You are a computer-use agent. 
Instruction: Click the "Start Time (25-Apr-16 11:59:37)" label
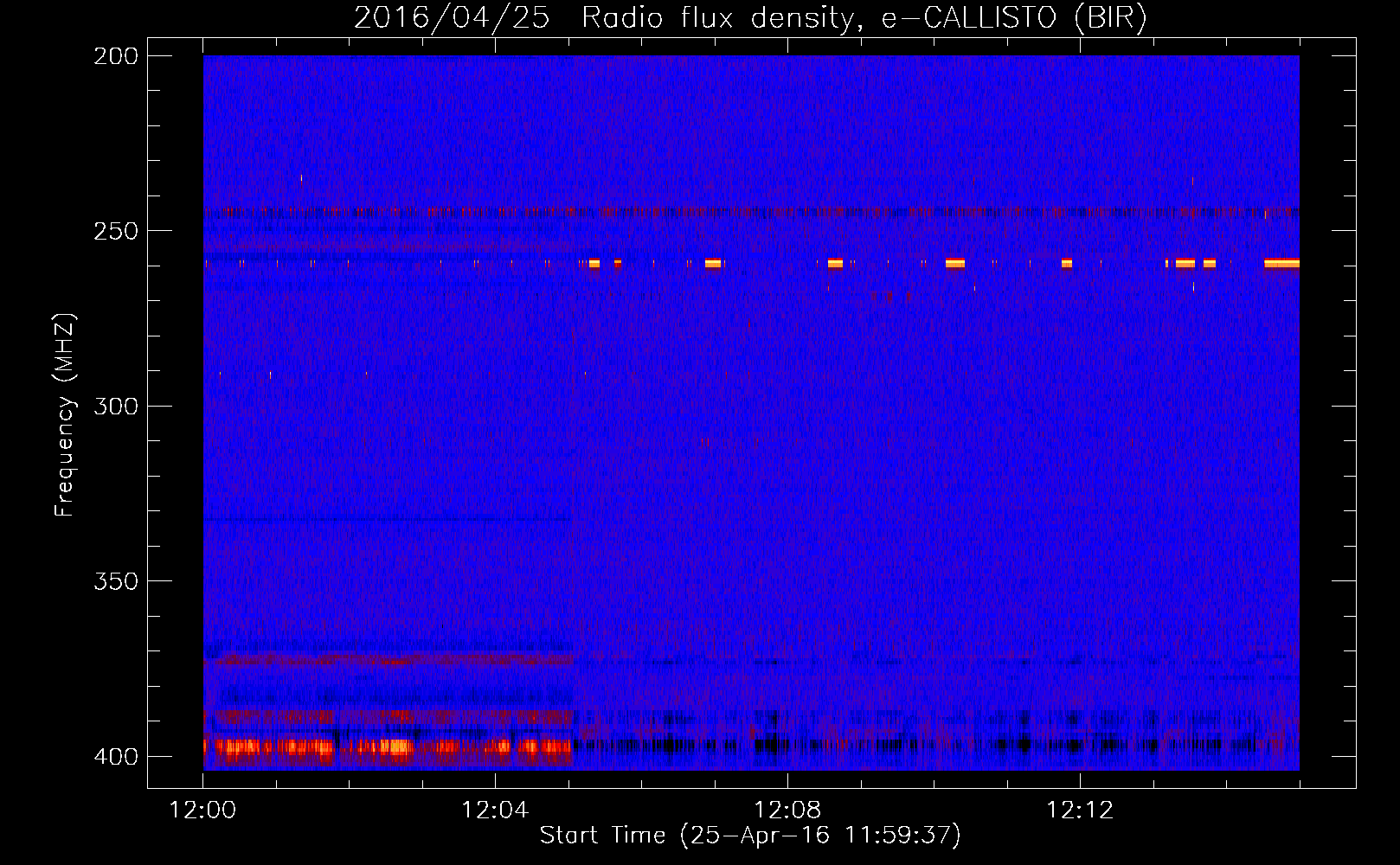750,836
